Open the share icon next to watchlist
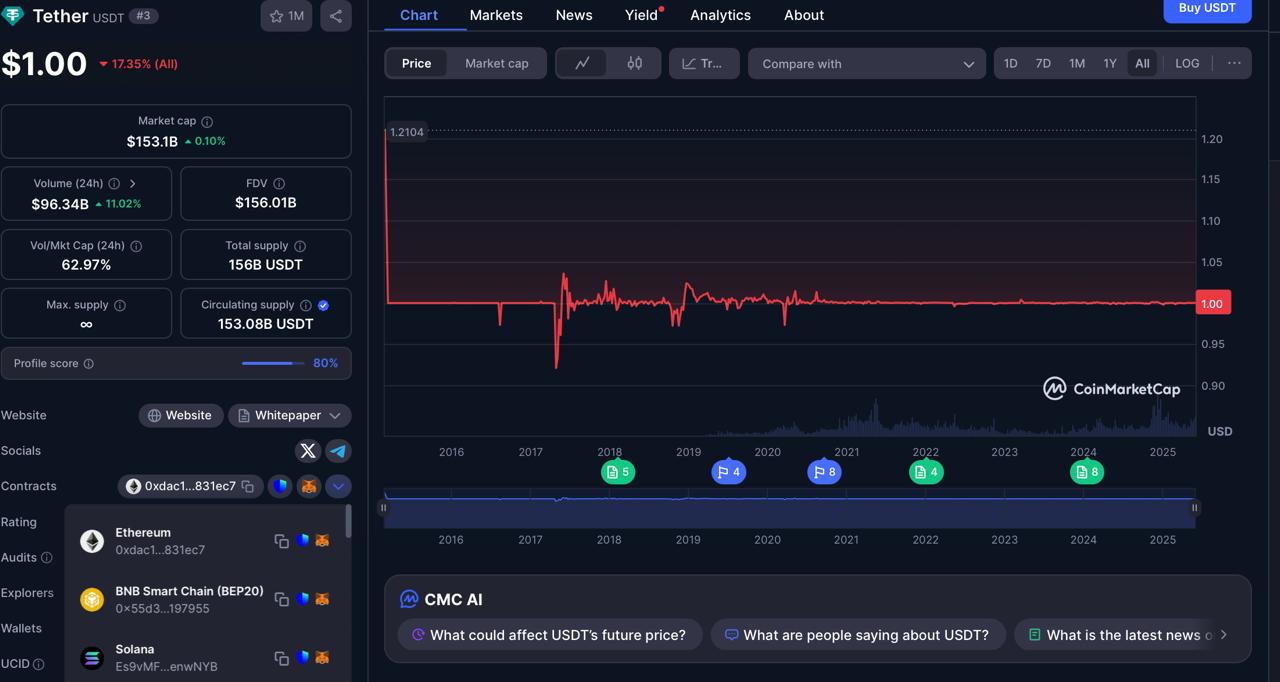The height and width of the screenshot is (682, 1280). click(x=336, y=16)
